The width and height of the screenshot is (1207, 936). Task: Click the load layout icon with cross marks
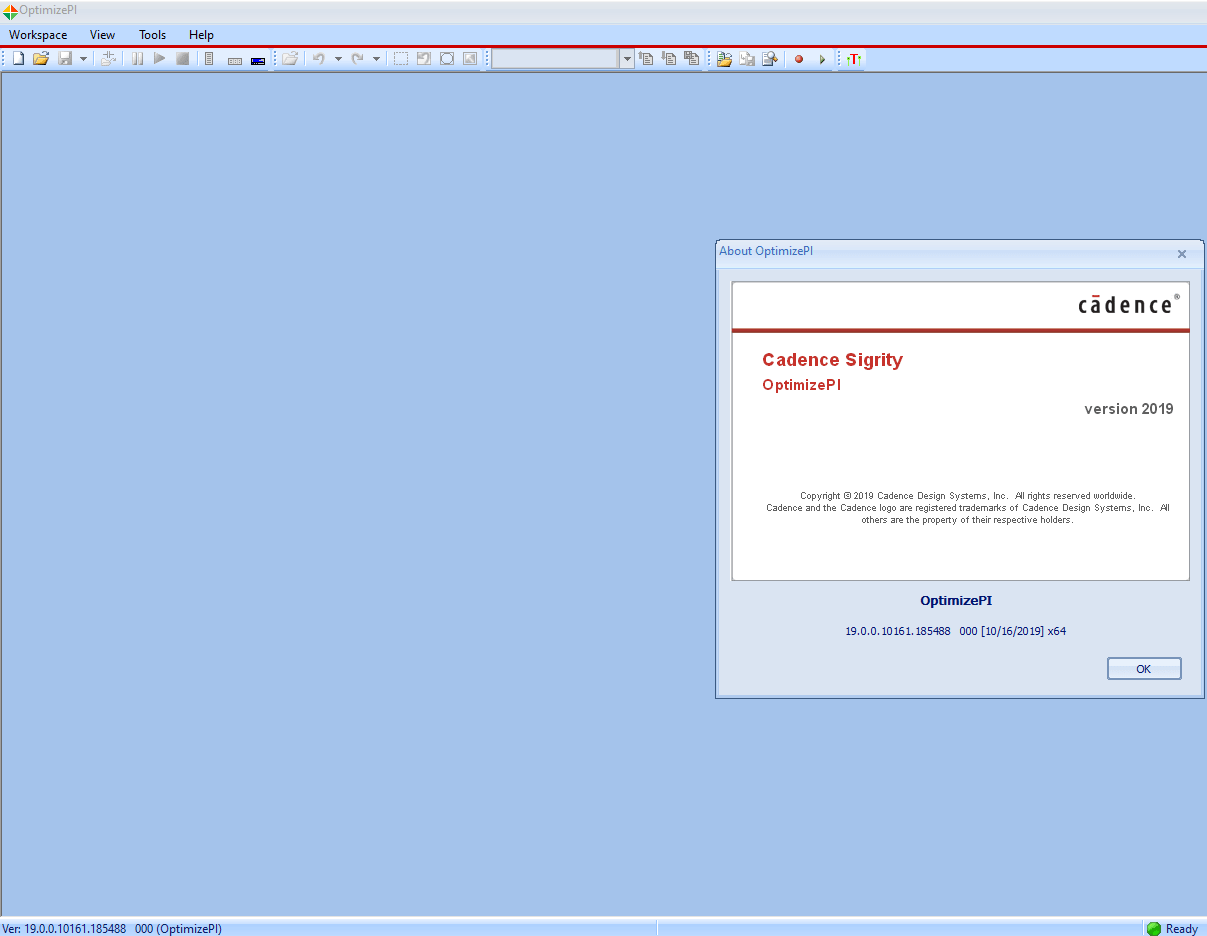[108, 59]
